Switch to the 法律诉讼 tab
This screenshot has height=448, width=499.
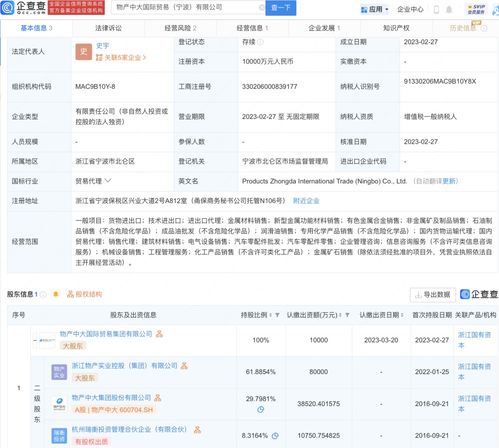coord(109,28)
